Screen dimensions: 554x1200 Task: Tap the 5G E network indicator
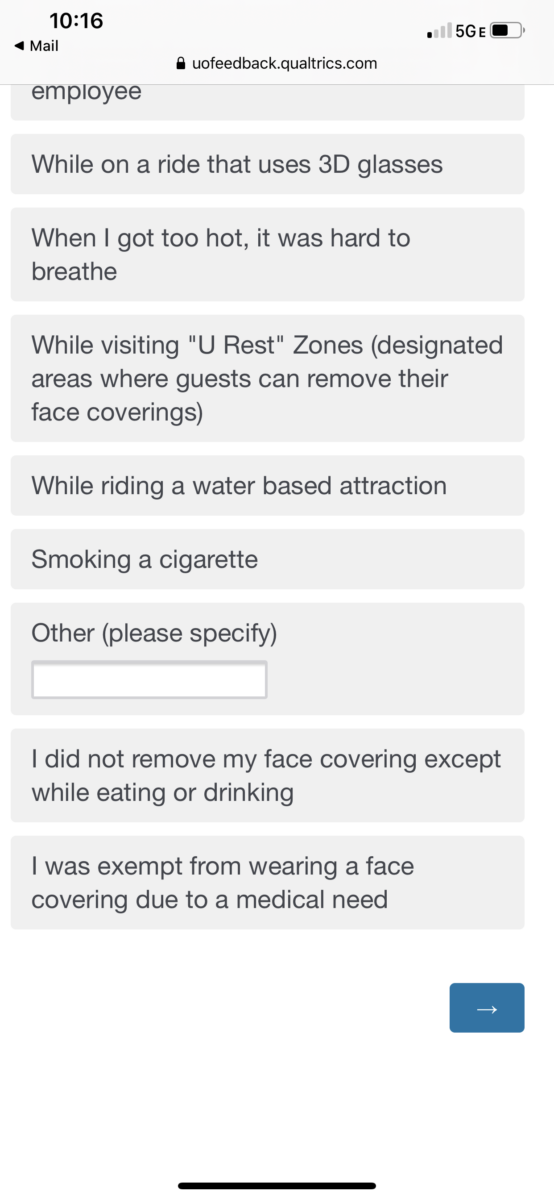[x=470, y=31]
